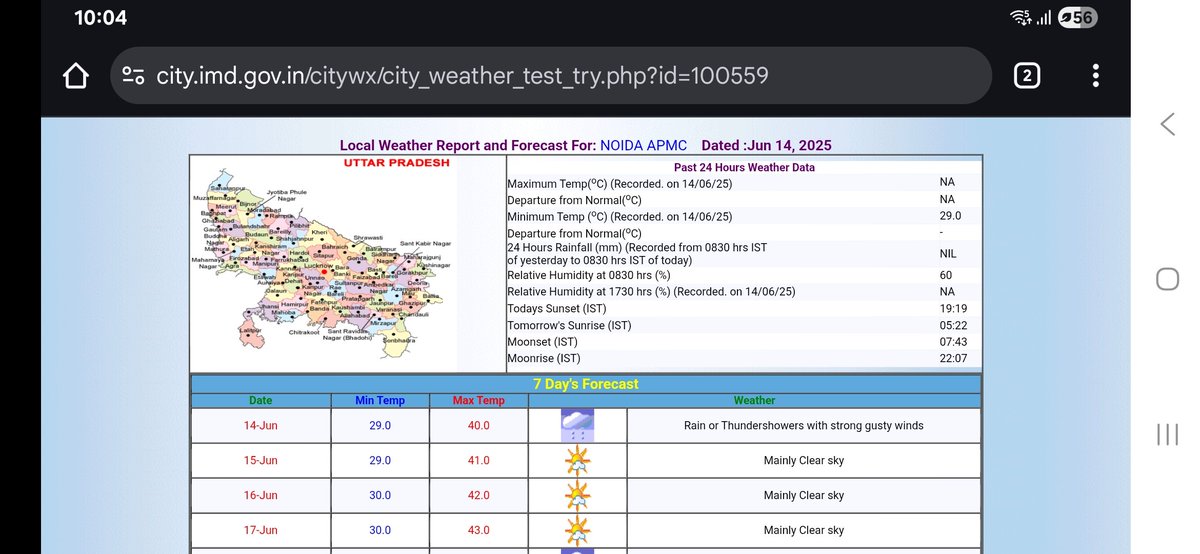Viewport: 1200px width, 554px height.
Task: Click the NOIDA APMC station link
Action: click(643, 145)
